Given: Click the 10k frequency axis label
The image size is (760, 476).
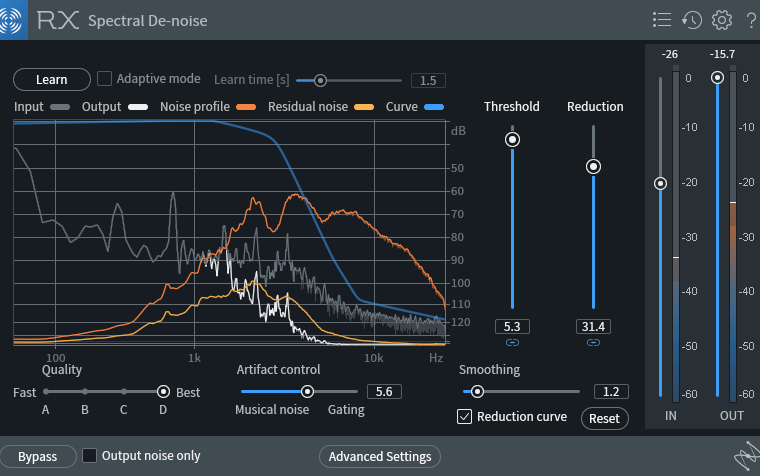Looking at the screenshot, I should [x=374, y=358].
